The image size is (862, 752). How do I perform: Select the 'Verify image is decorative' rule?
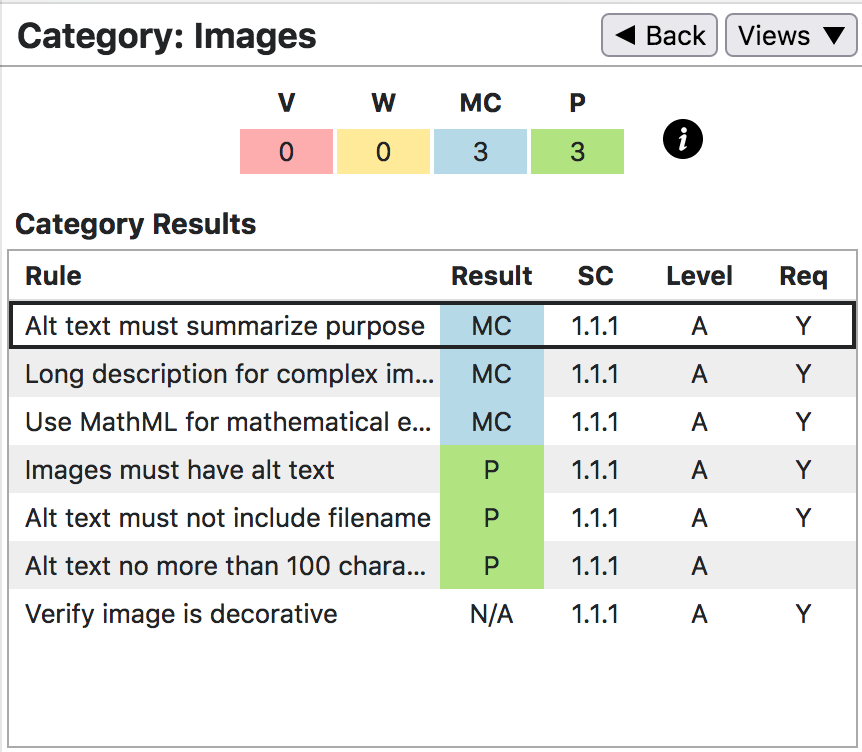(x=181, y=614)
